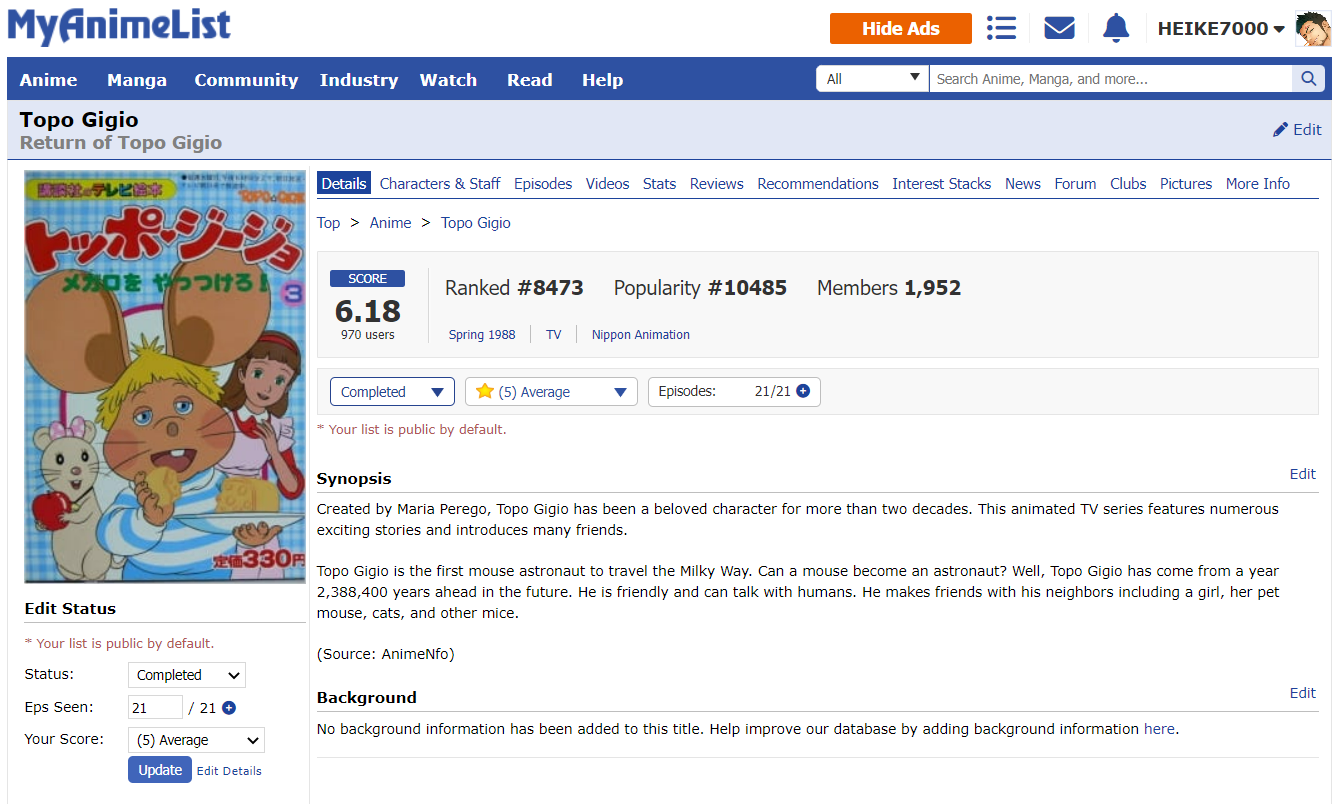The width and height of the screenshot is (1338, 804).
Task: Open the HEIKE7000 username menu
Action: (1220, 29)
